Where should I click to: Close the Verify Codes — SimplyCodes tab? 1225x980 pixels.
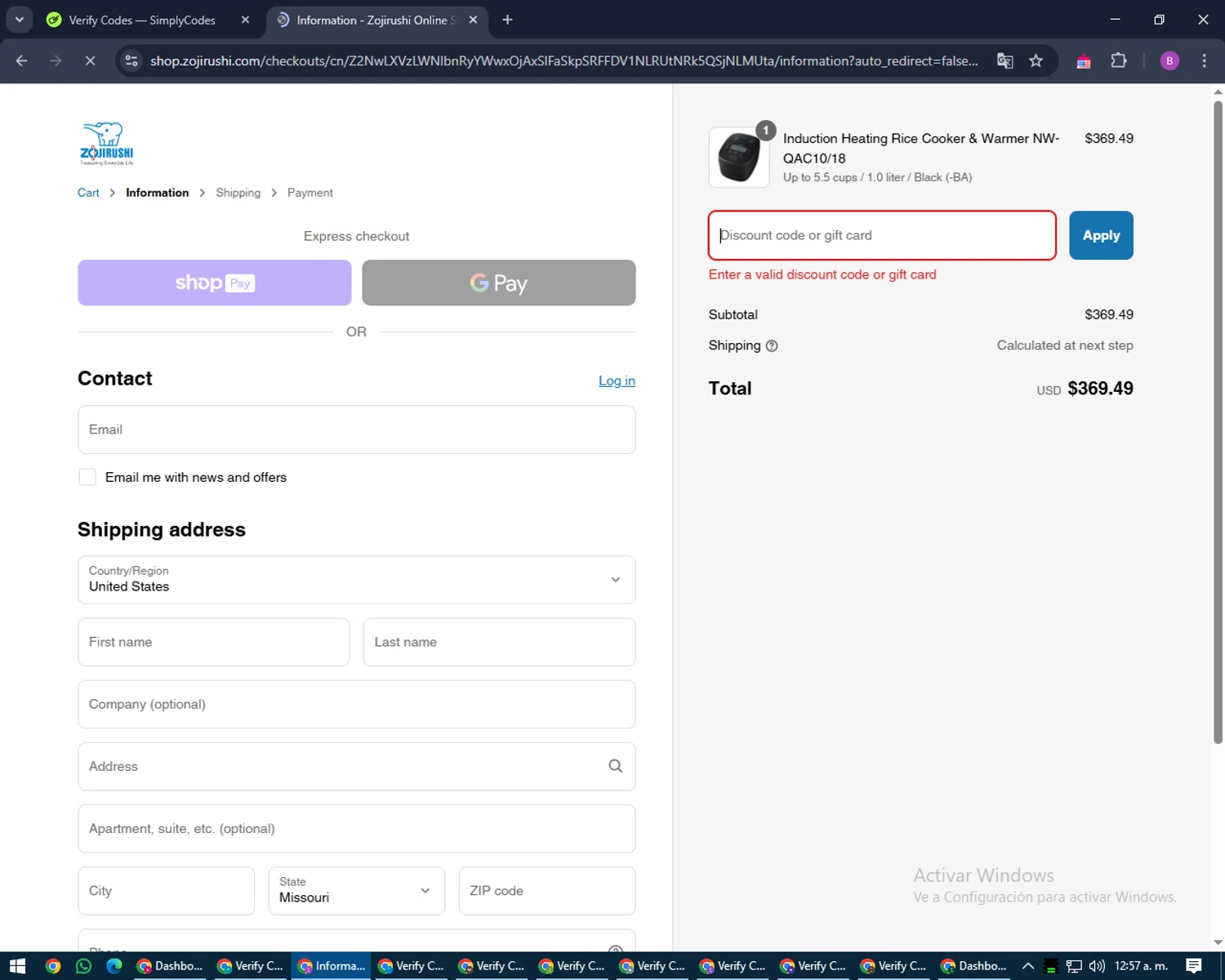(245, 20)
